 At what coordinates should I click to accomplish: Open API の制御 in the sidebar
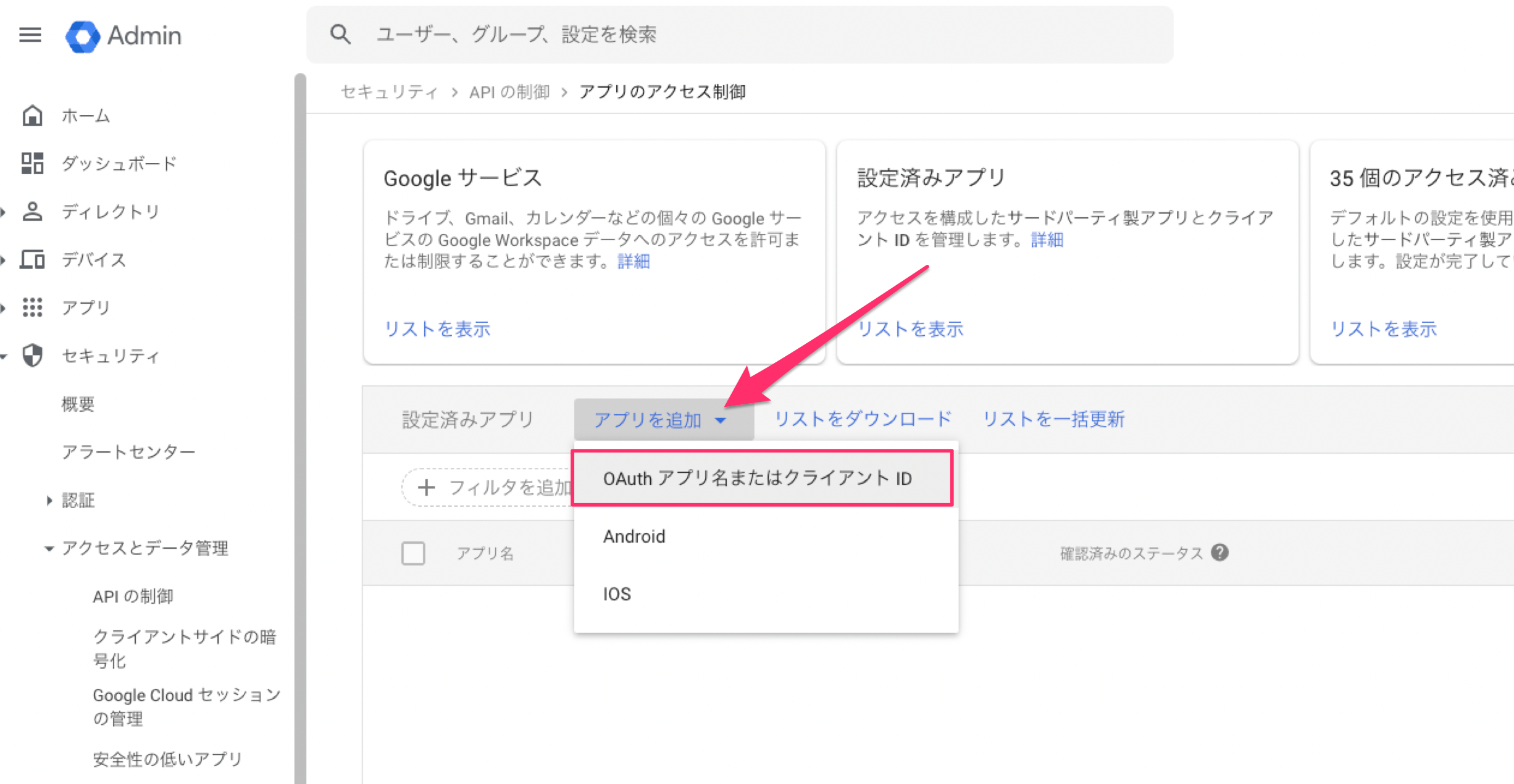[x=133, y=596]
